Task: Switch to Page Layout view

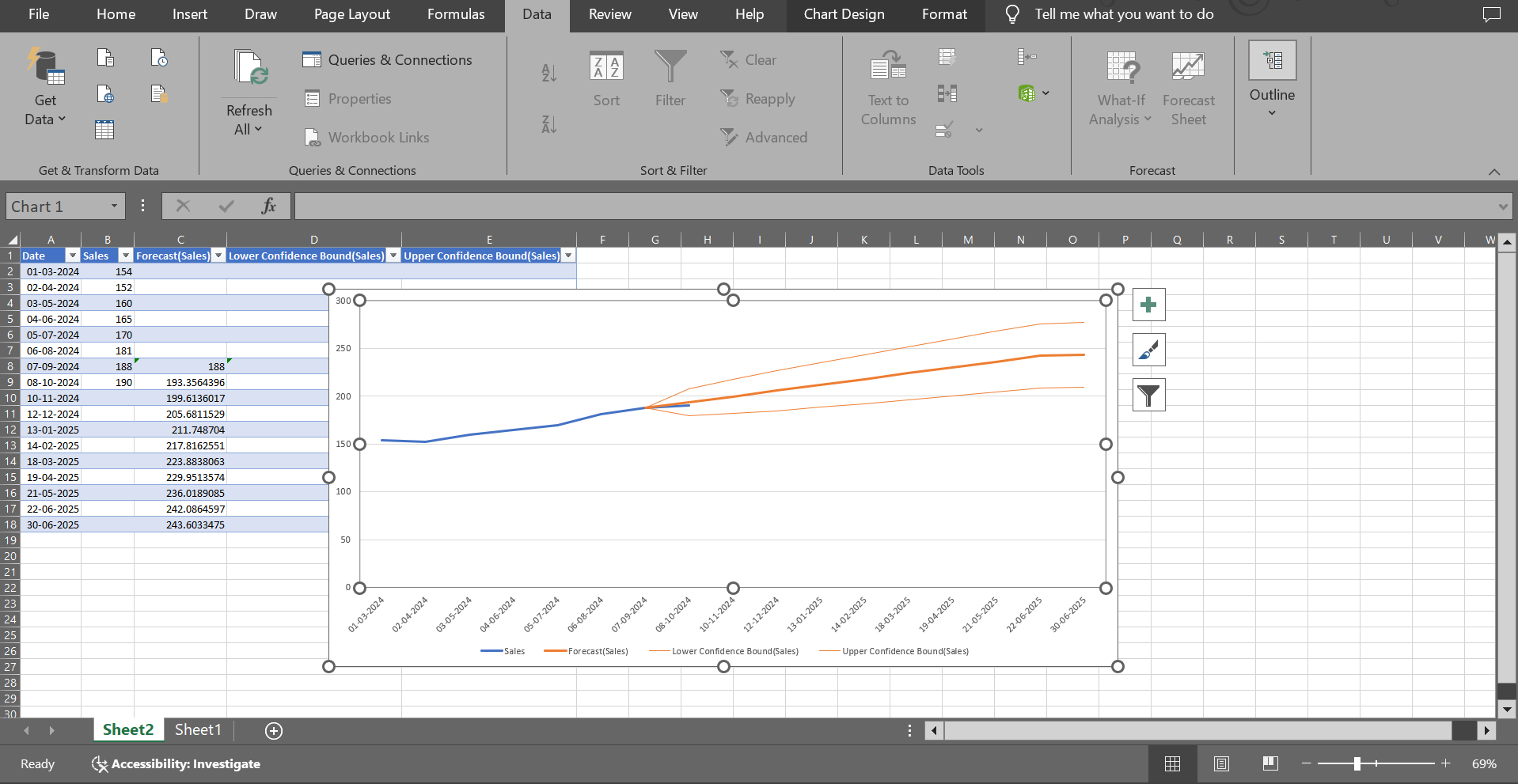Action: click(x=1221, y=763)
